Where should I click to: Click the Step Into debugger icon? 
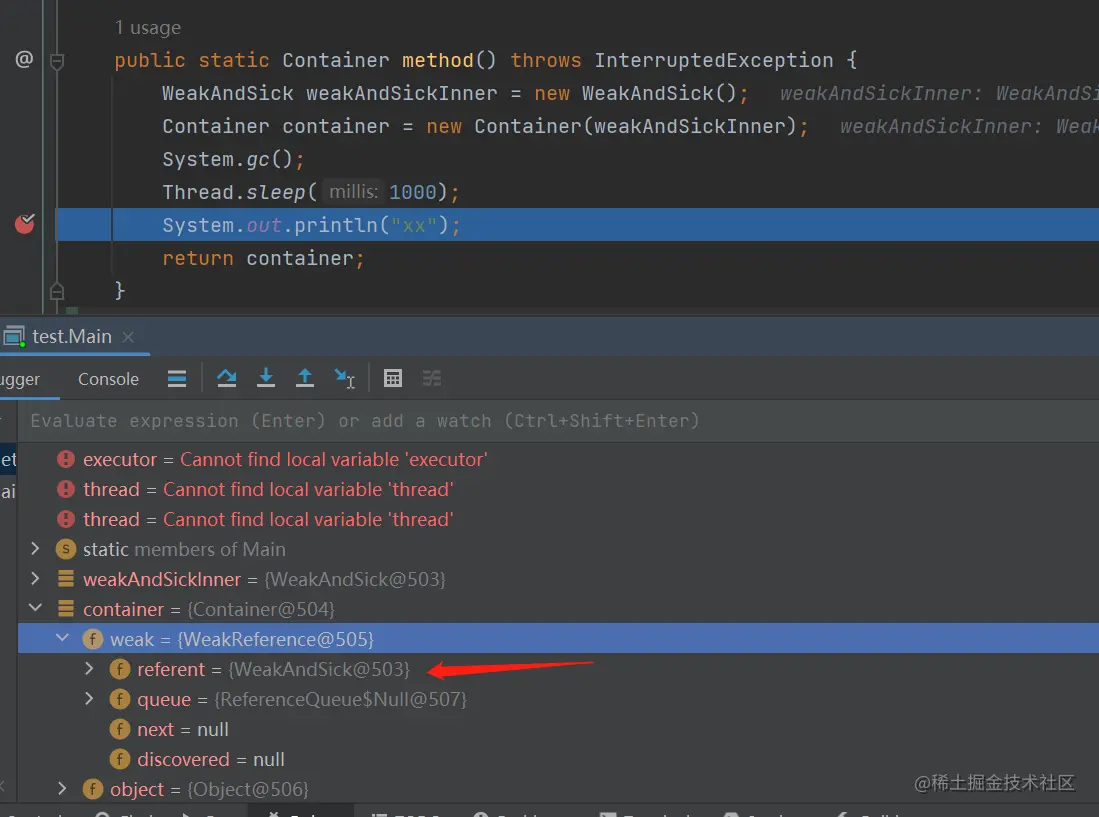pyautogui.click(x=266, y=378)
